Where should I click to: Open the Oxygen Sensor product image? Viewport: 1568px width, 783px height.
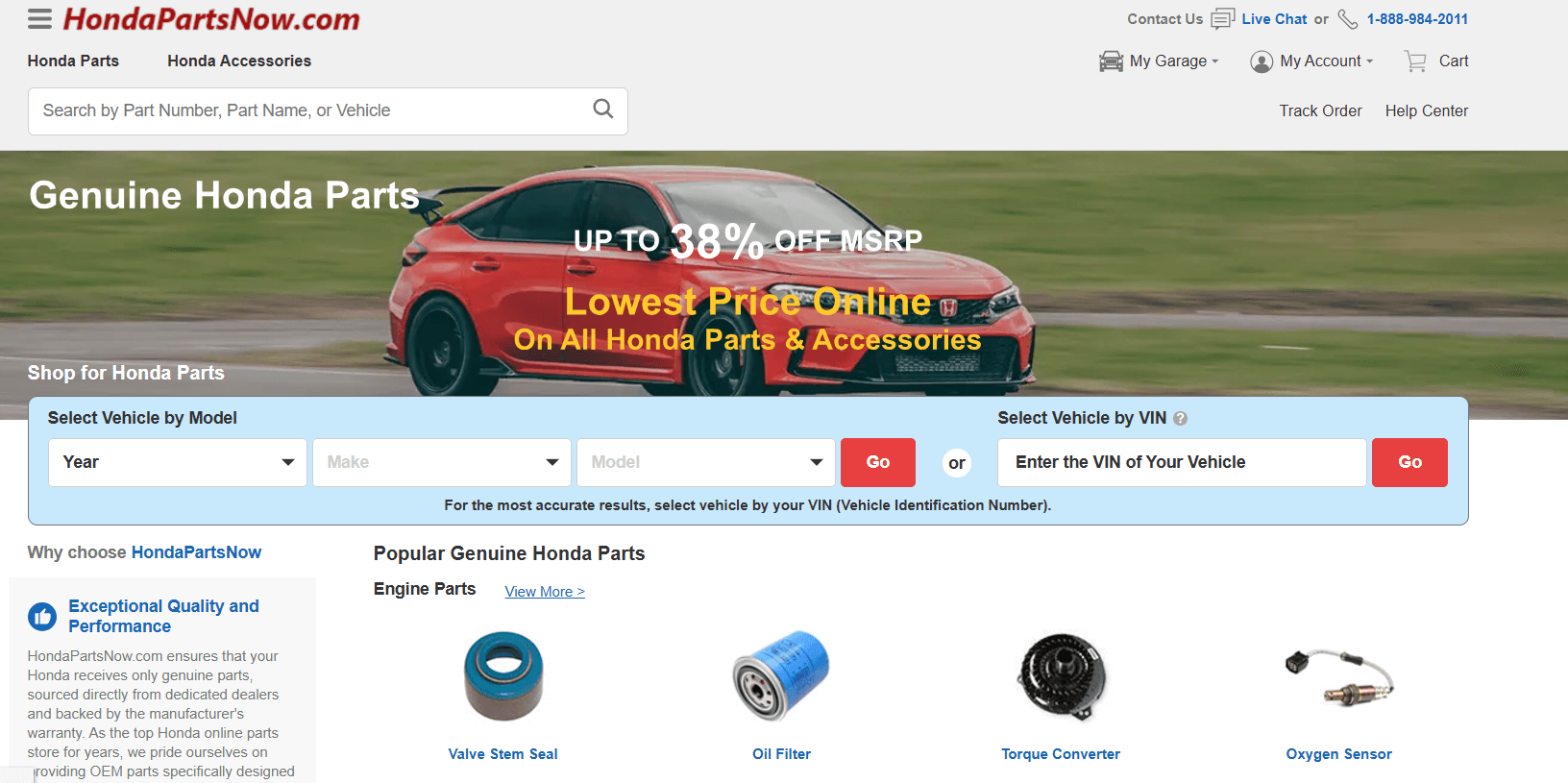click(1339, 676)
